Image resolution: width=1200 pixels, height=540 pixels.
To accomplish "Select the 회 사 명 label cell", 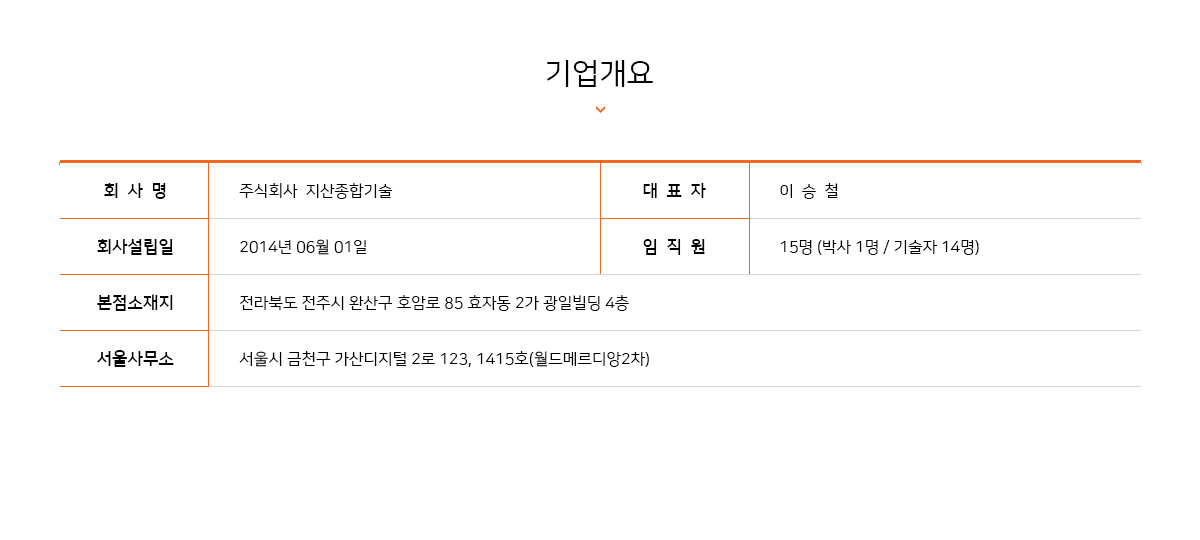I will [134, 190].
